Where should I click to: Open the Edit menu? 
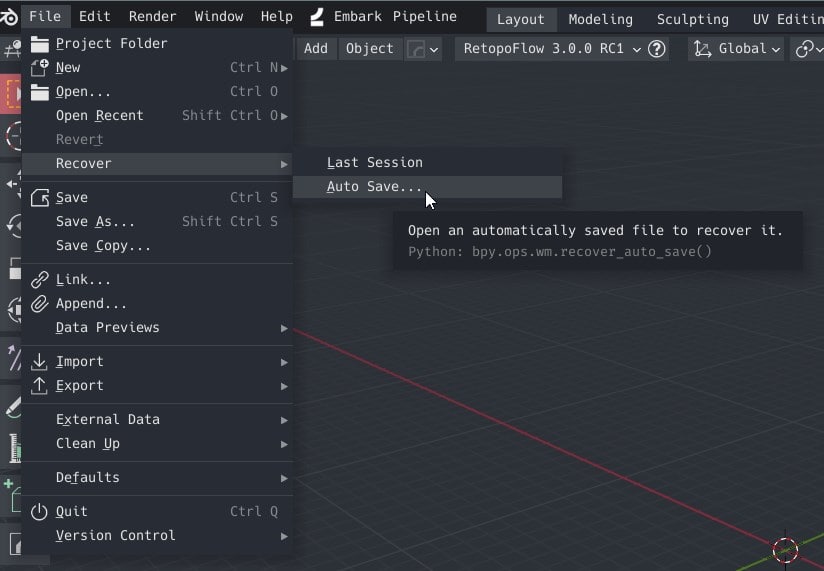[x=95, y=16]
